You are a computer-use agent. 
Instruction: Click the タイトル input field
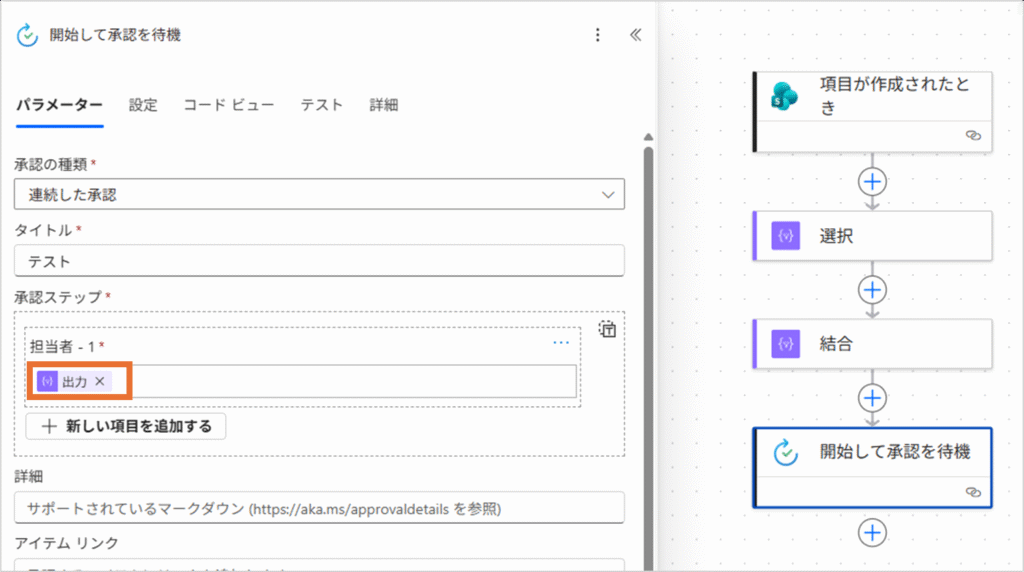coord(319,261)
